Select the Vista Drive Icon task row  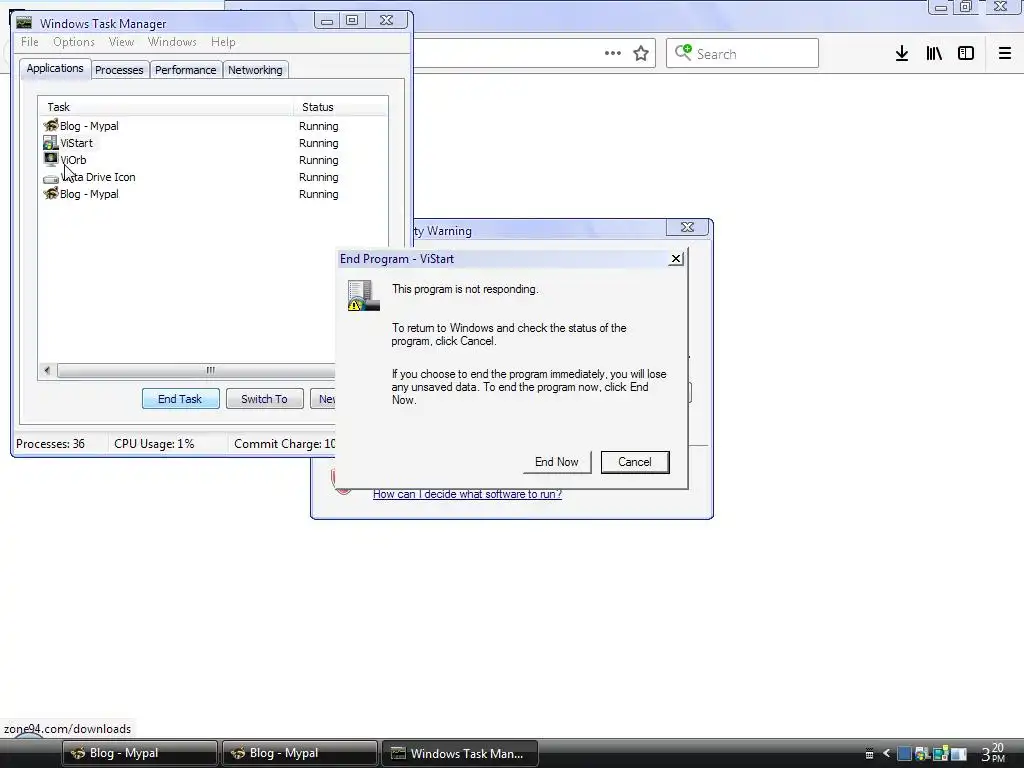click(x=213, y=177)
